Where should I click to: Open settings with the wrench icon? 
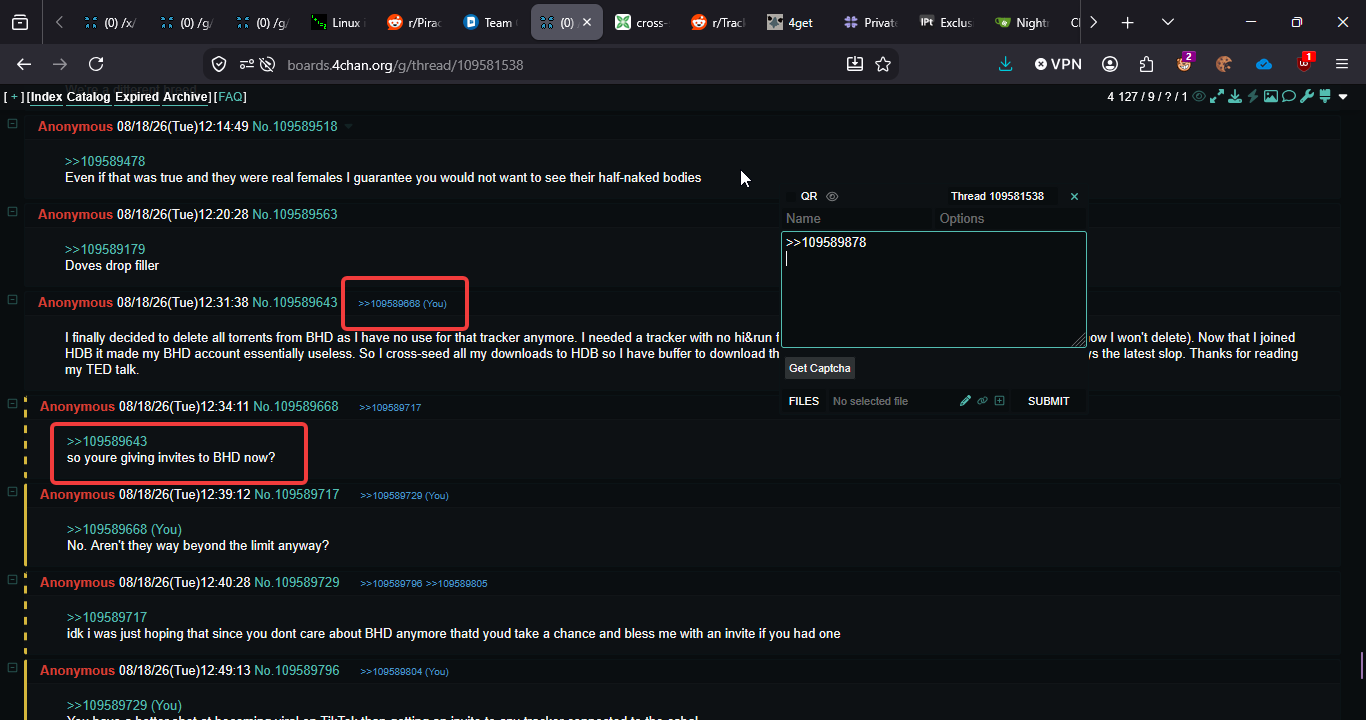point(1307,97)
